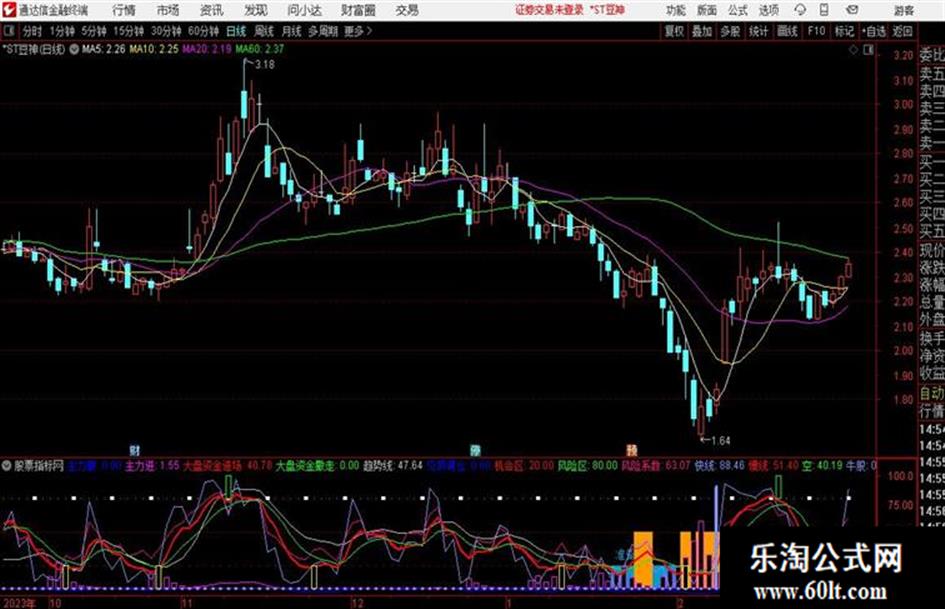The height and width of the screenshot is (609, 945).
Task: Open the 问小达 menu
Action: pyautogui.click(x=304, y=10)
